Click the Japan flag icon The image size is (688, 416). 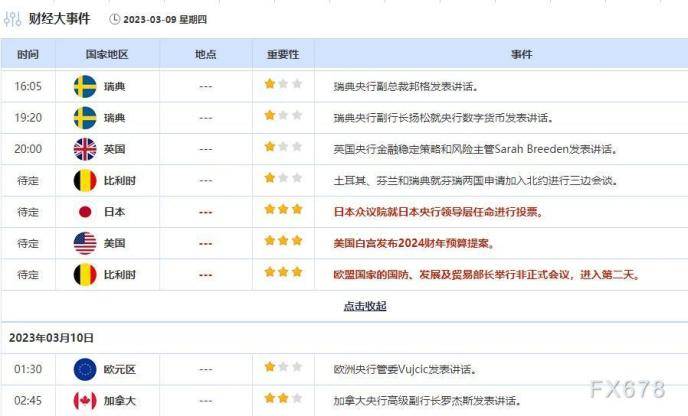(x=85, y=212)
